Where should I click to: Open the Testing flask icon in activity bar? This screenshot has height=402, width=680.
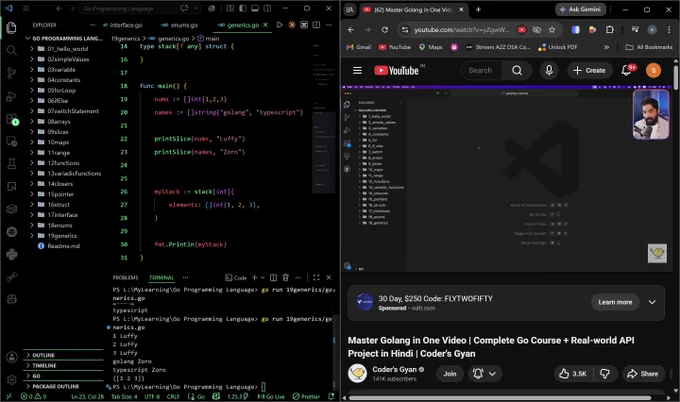pyautogui.click(x=12, y=163)
